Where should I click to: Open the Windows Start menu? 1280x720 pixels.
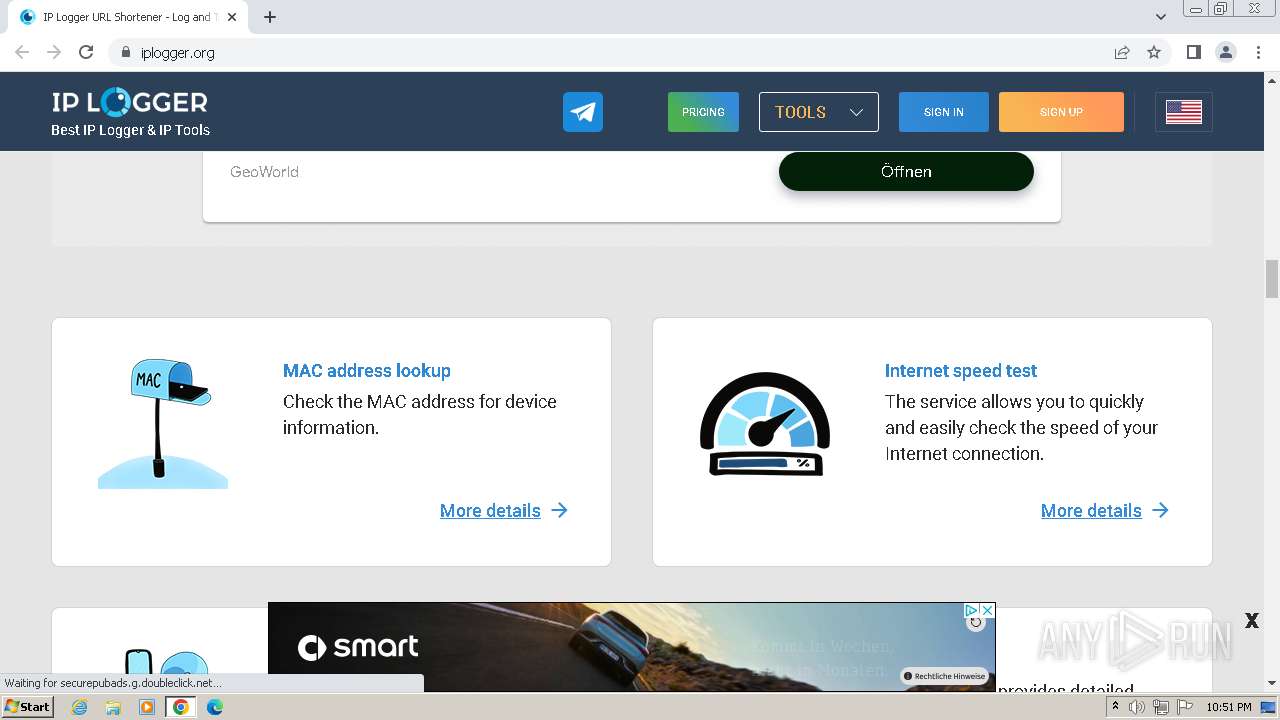pos(27,707)
